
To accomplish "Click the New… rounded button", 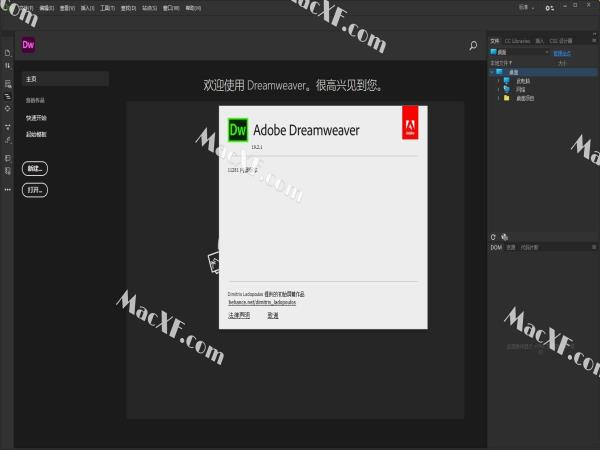I will coord(35,168).
